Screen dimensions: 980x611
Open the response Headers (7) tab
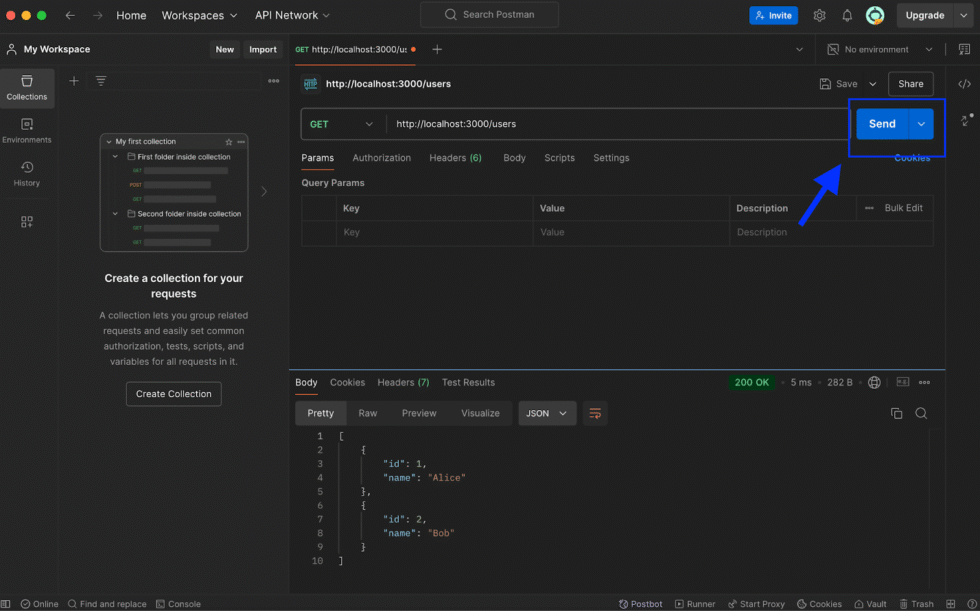click(403, 382)
